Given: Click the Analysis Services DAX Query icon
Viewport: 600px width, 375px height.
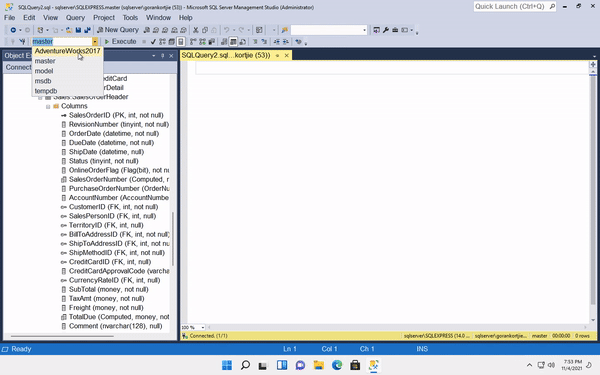Looking at the screenshot, I should pos(183,30).
